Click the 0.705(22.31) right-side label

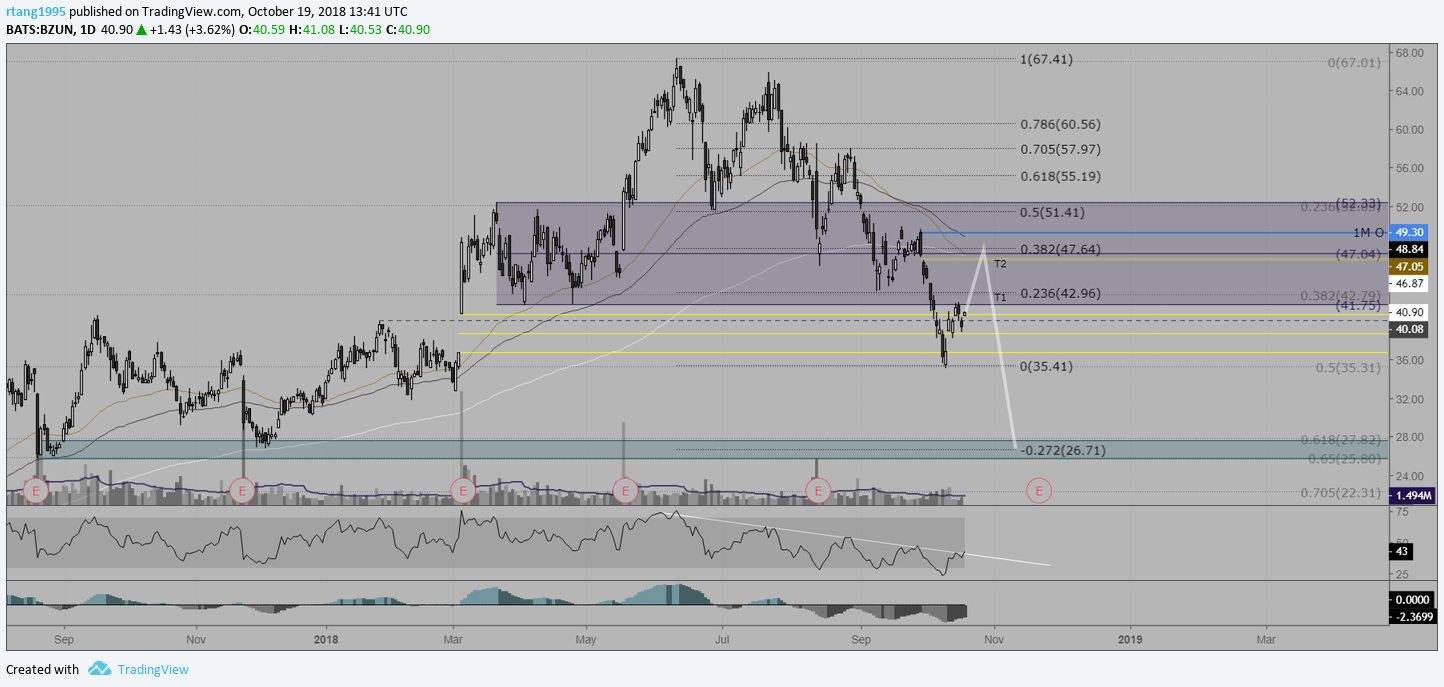click(1341, 493)
